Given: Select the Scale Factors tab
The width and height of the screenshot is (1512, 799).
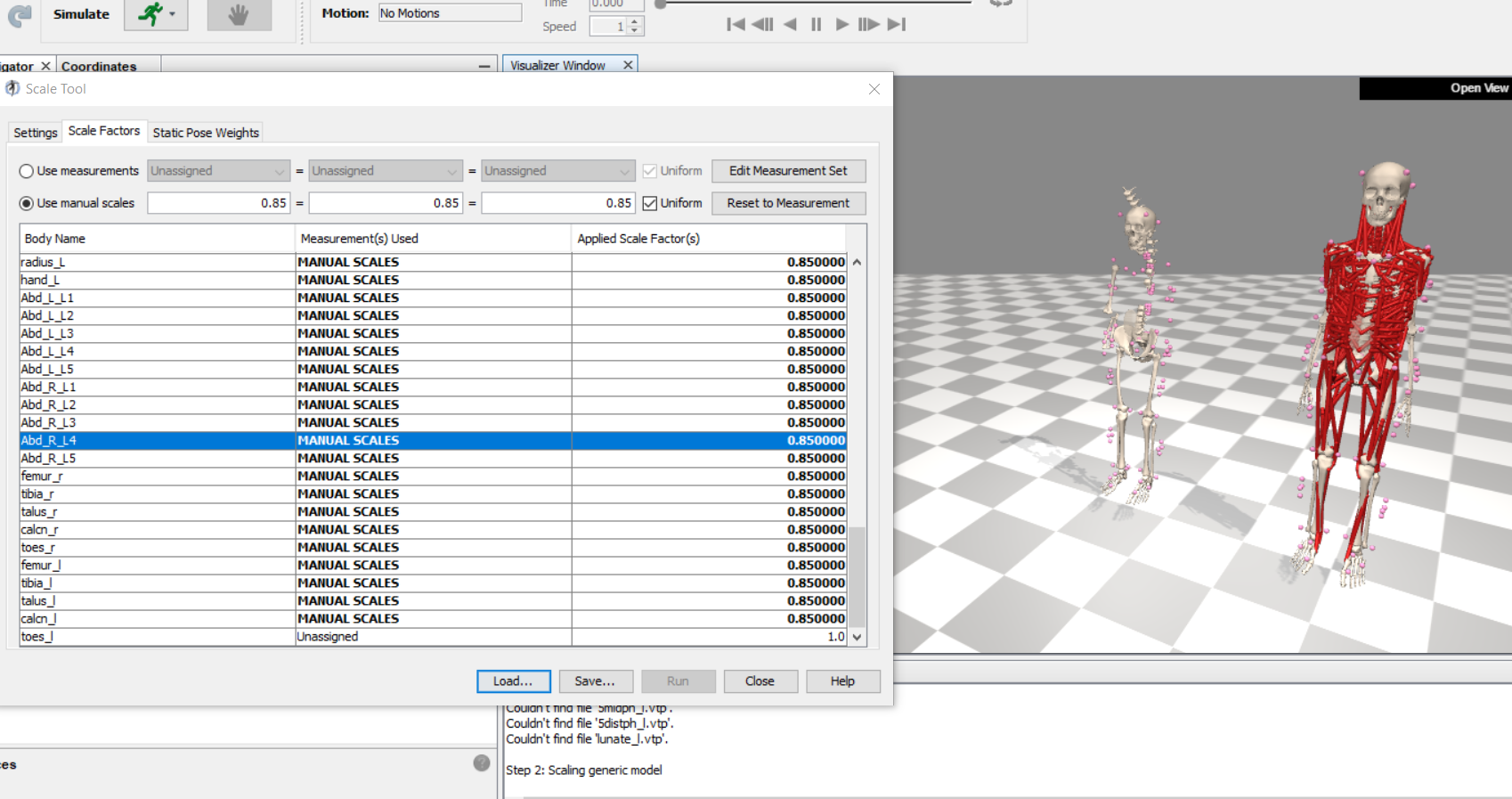Looking at the screenshot, I should tap(104, 131).
